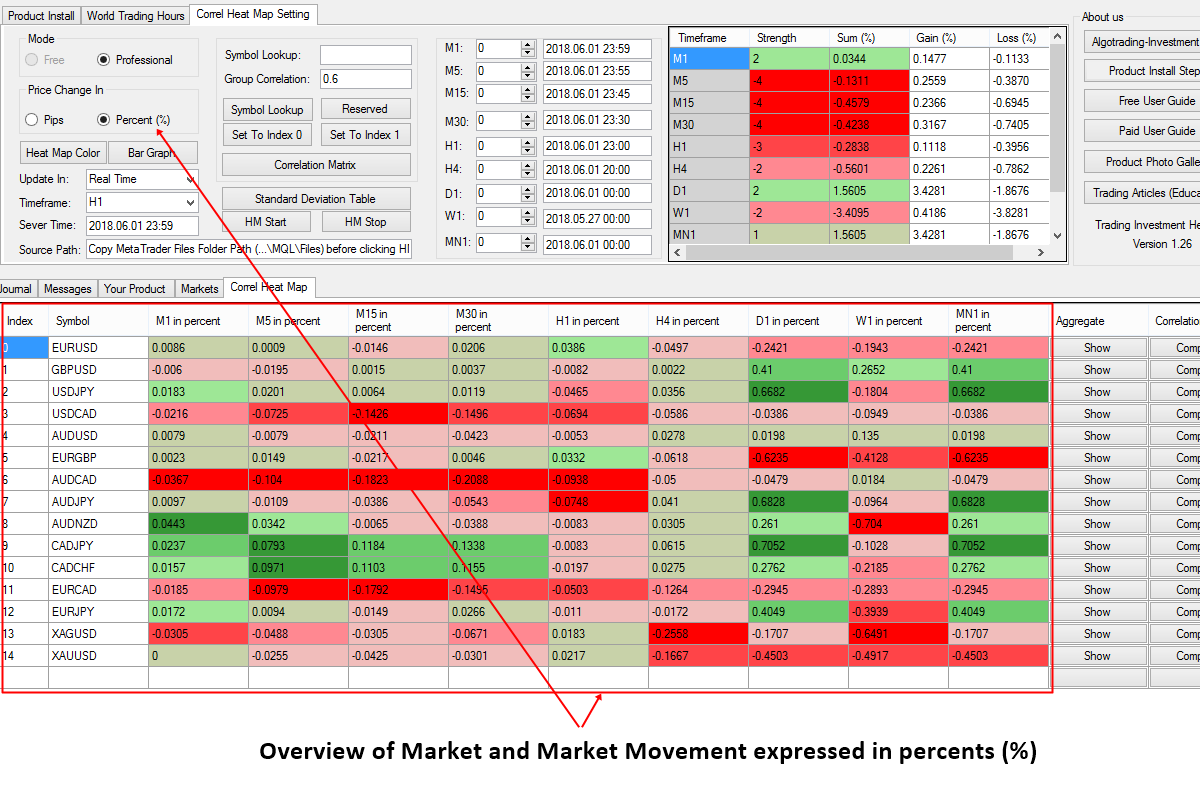
Task: Click the HM Stop button
Action: pos(366,221)
